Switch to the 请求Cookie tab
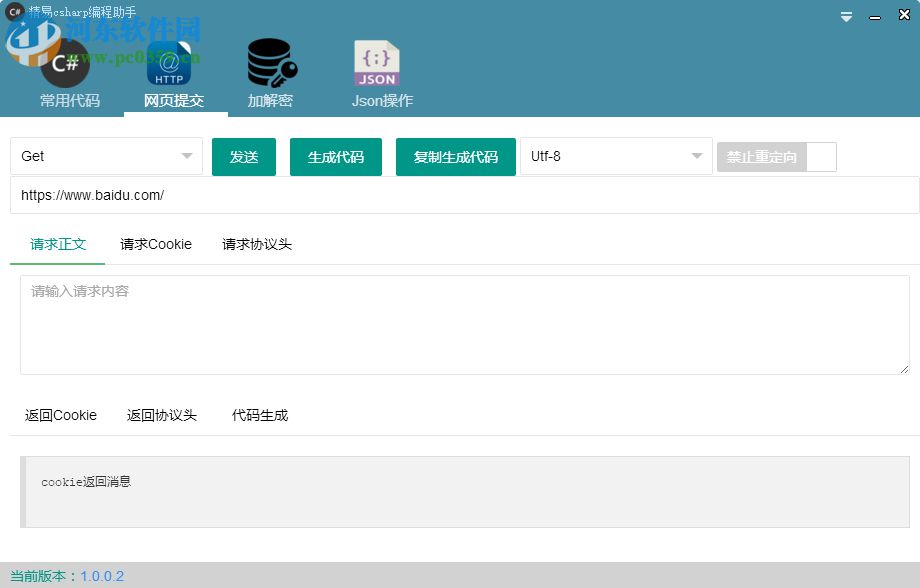Image resolution: width=920 pixels, height=588 pixels. tap(155, 244)
